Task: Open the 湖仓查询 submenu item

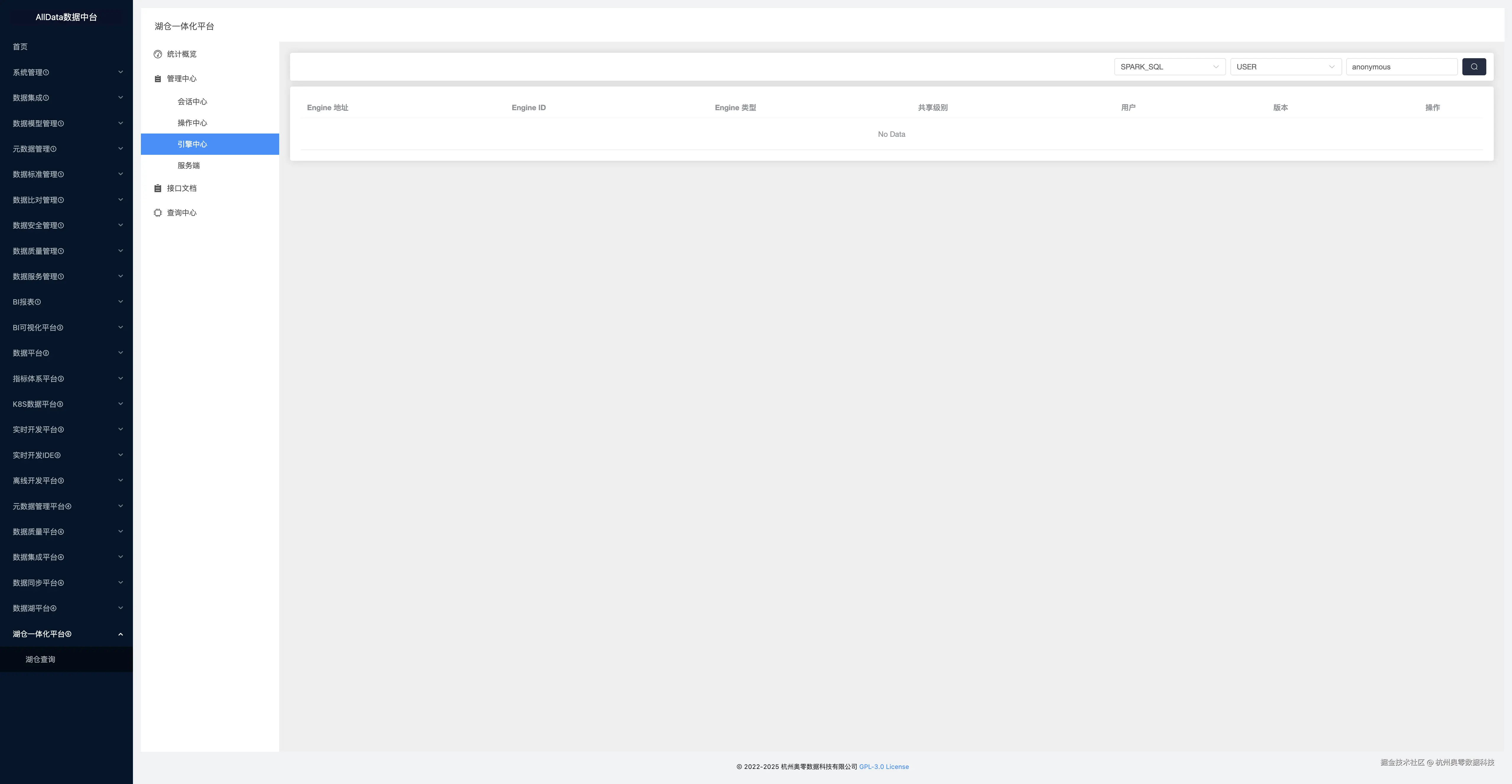Action: (x=66, y=660)
